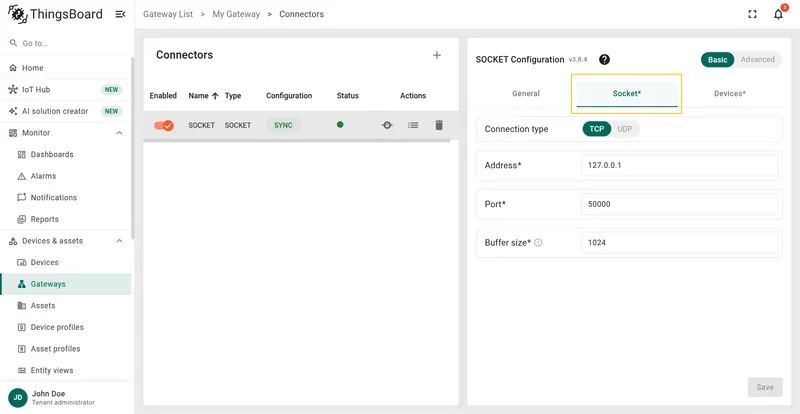
Task: Click the JD user avatar
Action: (x=18, y=398)
